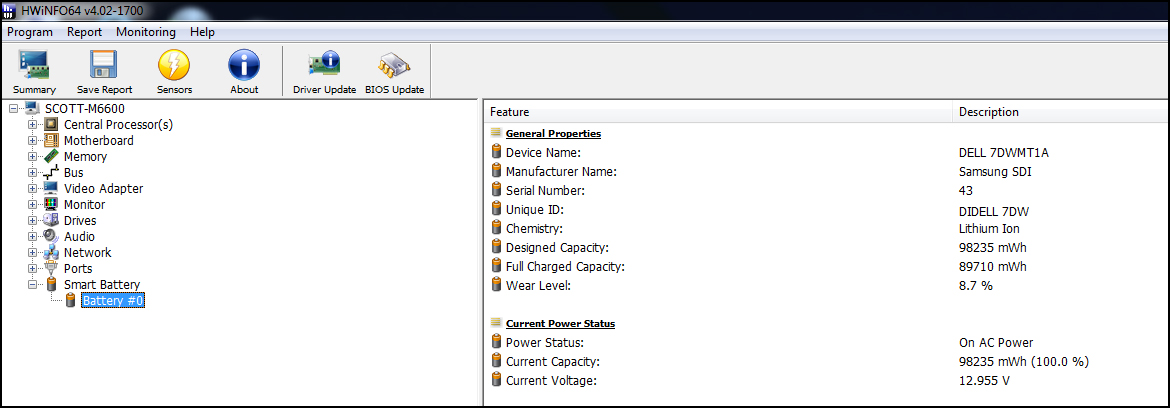This screenshot has width=1170, height=408.
Task: Click the Audio speaker icon
Action: (x=51, y=236)
